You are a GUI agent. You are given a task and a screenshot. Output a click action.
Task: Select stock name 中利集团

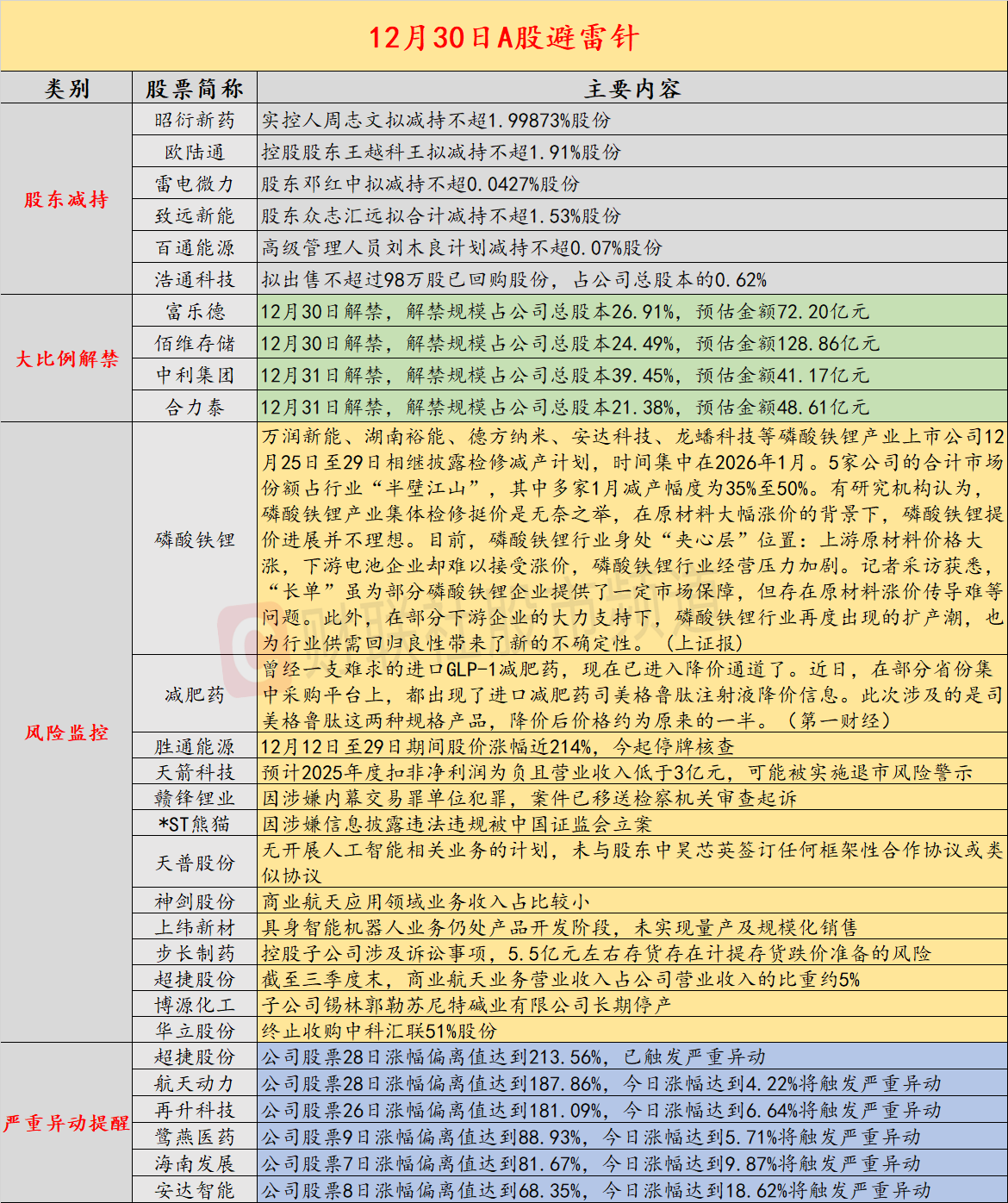pos(195,375)
